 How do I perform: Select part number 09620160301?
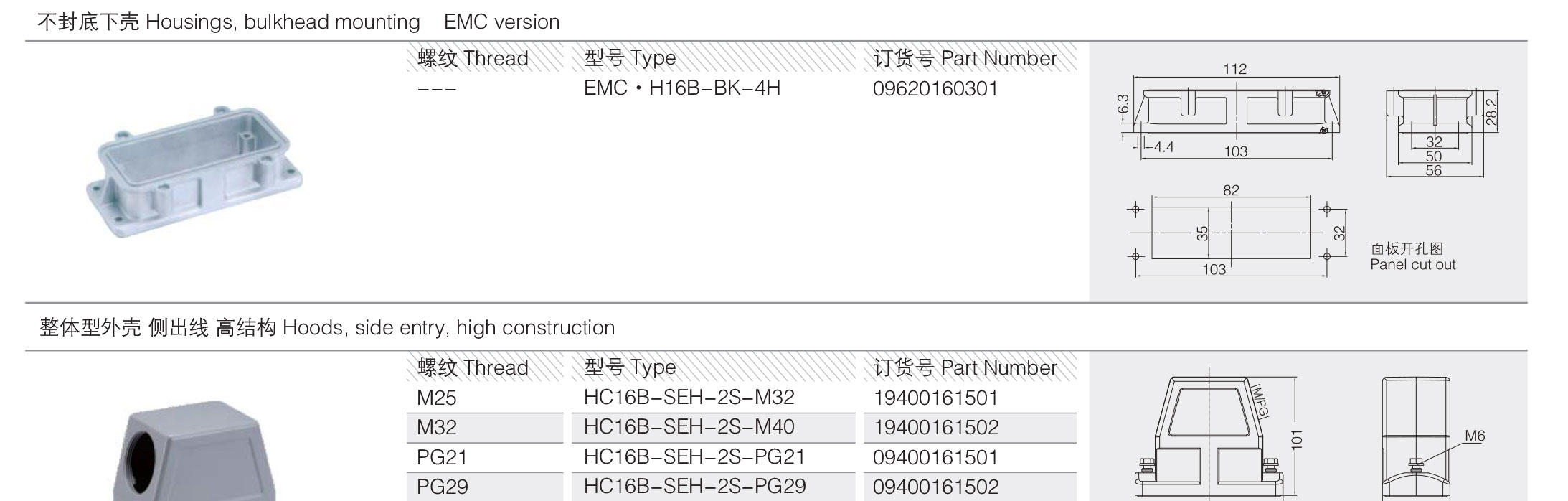click(935, 89)
